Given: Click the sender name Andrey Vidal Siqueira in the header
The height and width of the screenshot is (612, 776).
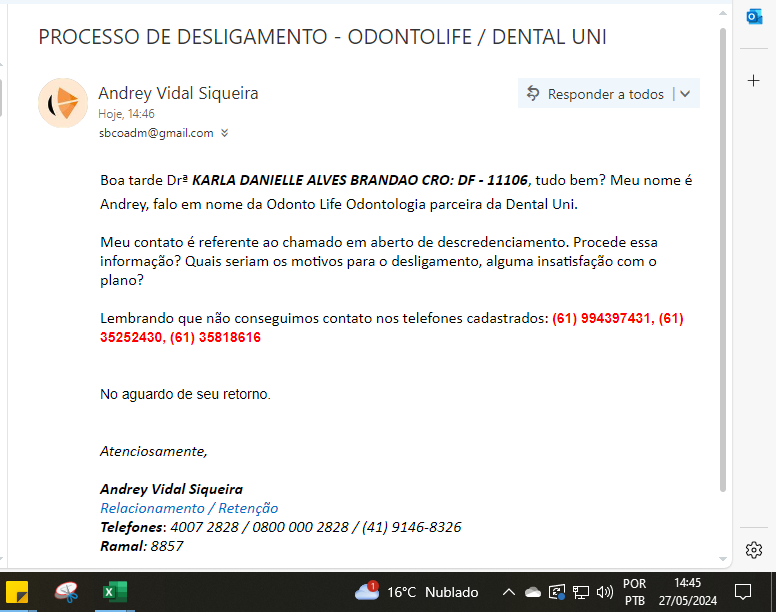Looking at the screenshot, I should pyautogui.click(x=178, y=93).
